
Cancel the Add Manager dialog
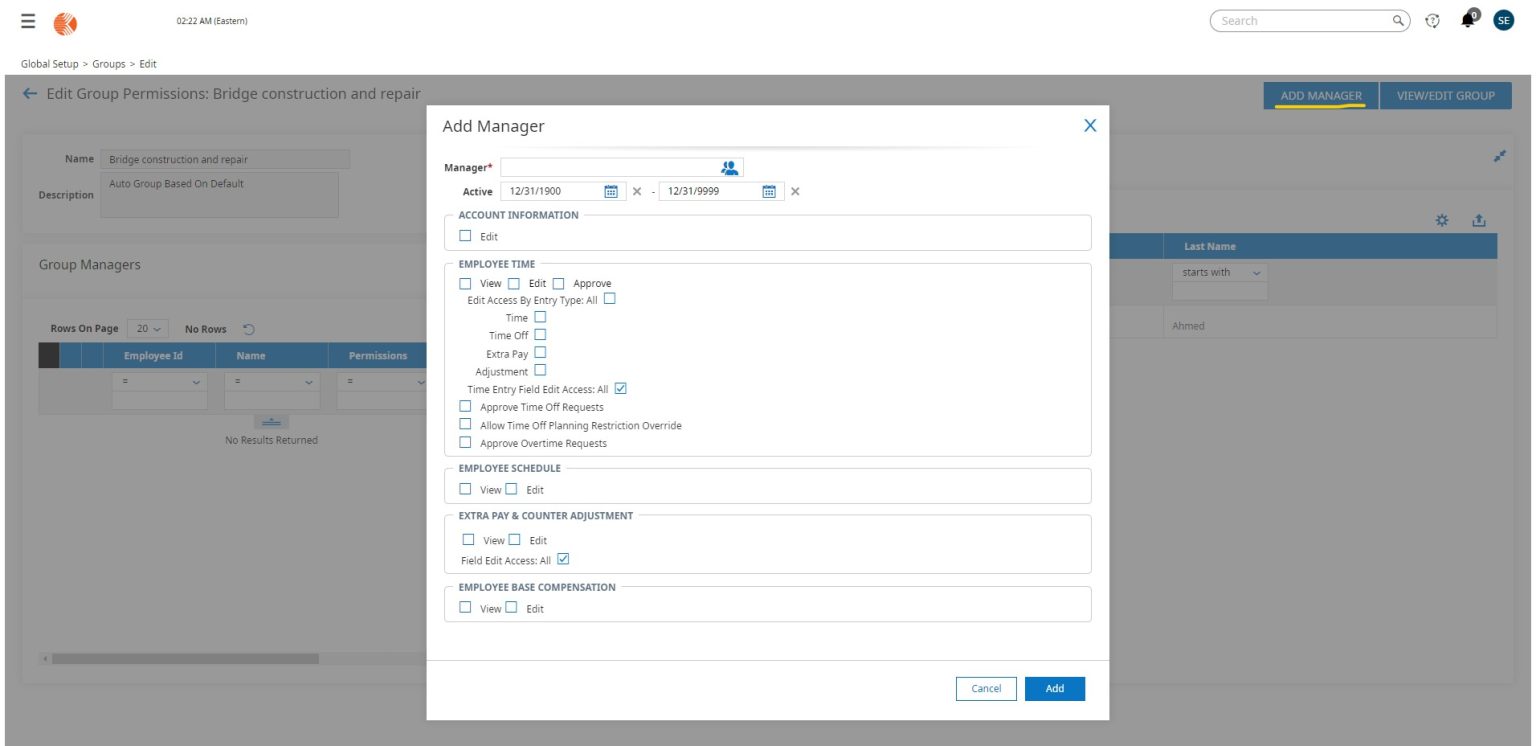coord(986,688)
